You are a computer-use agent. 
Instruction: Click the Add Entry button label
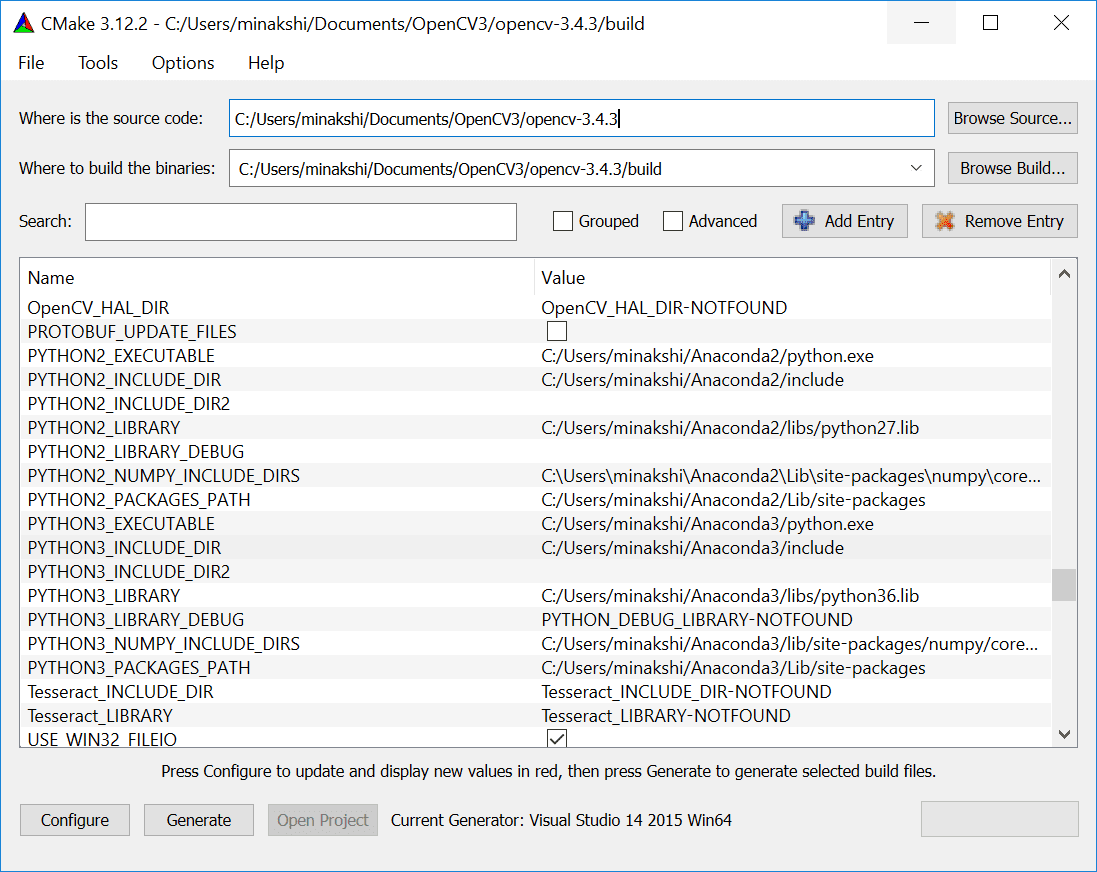859,221
